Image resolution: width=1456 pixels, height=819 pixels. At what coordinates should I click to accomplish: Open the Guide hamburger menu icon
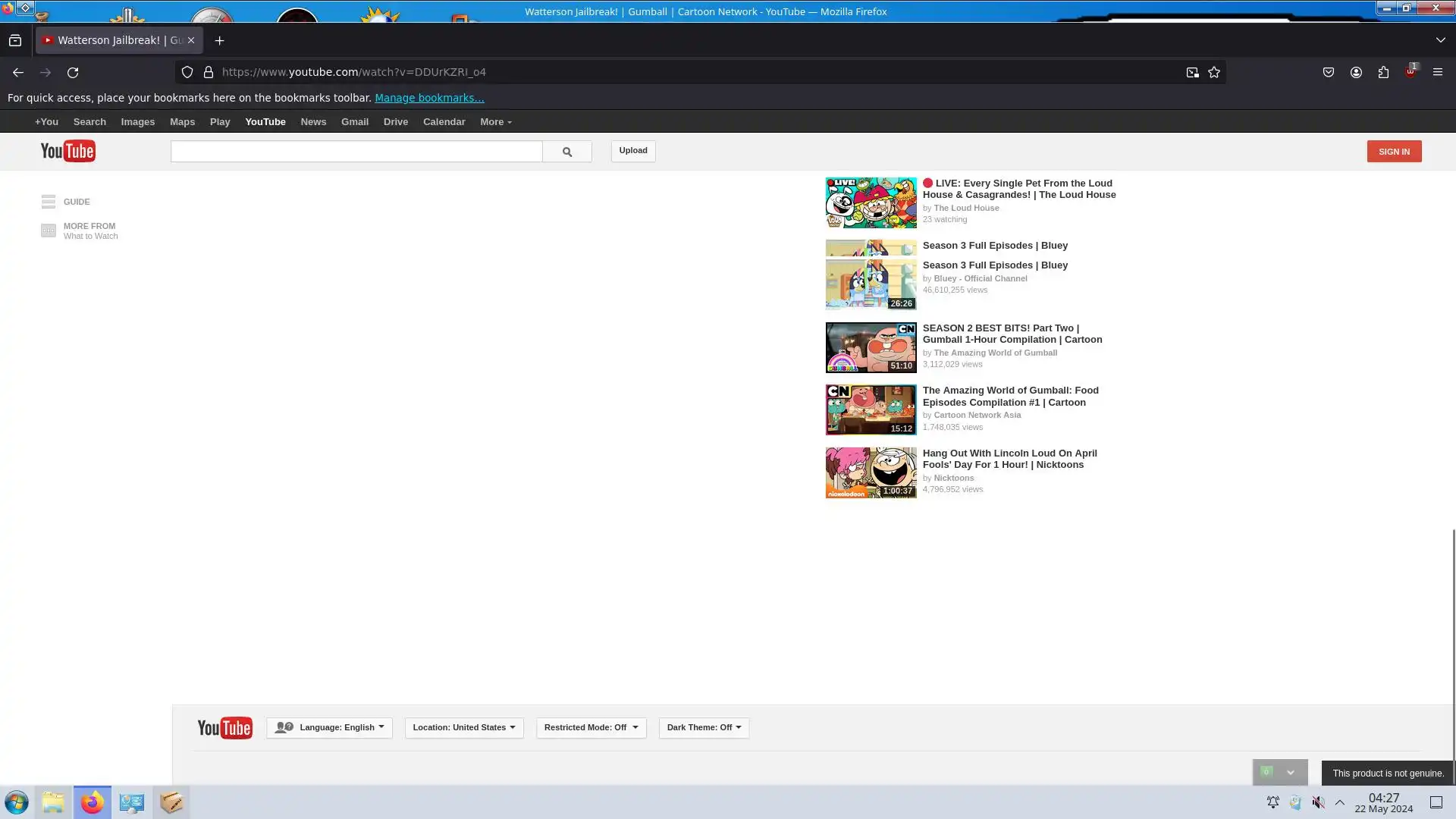click(x=49, y=202)
